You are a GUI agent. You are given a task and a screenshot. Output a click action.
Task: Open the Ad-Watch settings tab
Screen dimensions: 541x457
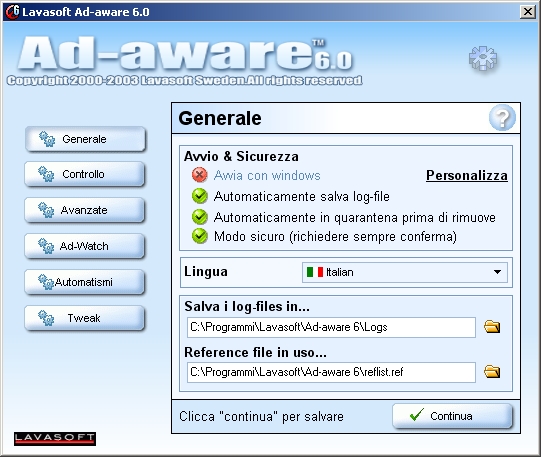point(85,246)
